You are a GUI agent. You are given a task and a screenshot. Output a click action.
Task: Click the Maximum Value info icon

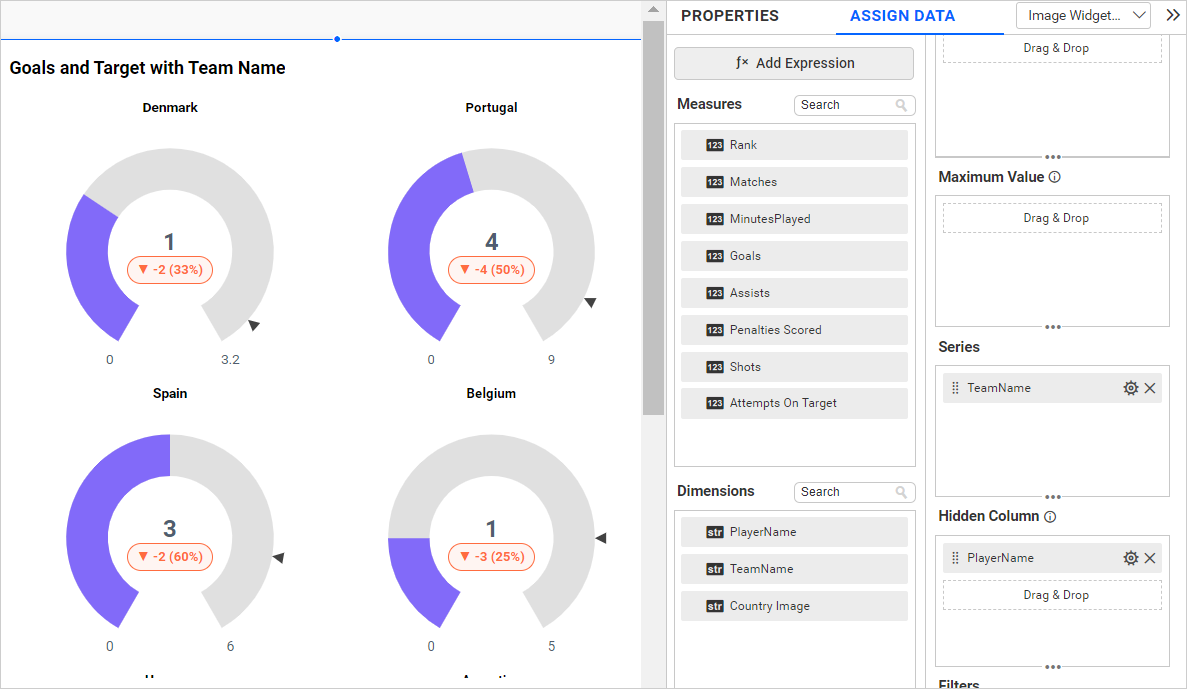(1054, 177)
